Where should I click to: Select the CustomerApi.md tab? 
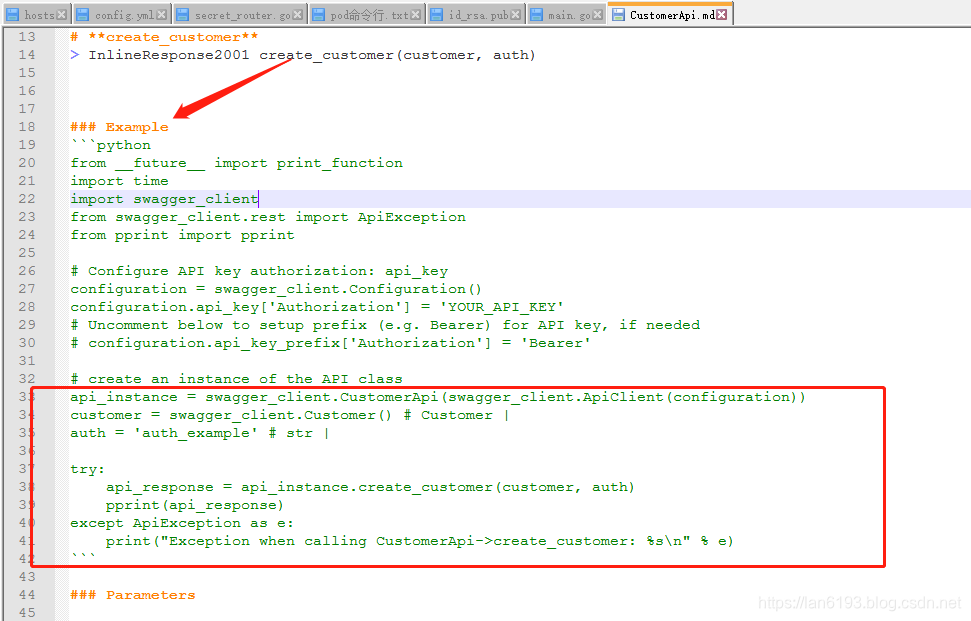(671, 14)
